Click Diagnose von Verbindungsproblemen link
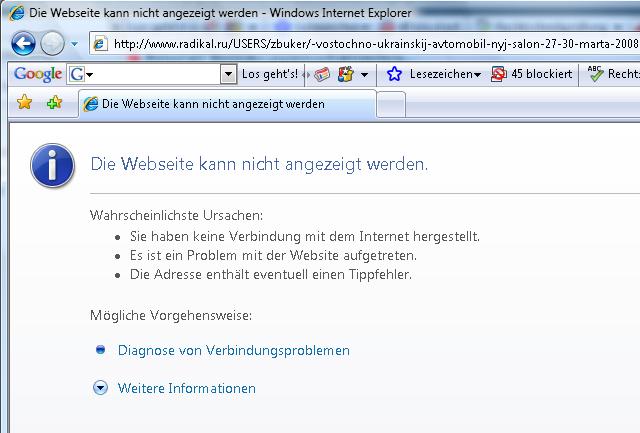This screenshot has width=640, height=433. coord(233,350)
